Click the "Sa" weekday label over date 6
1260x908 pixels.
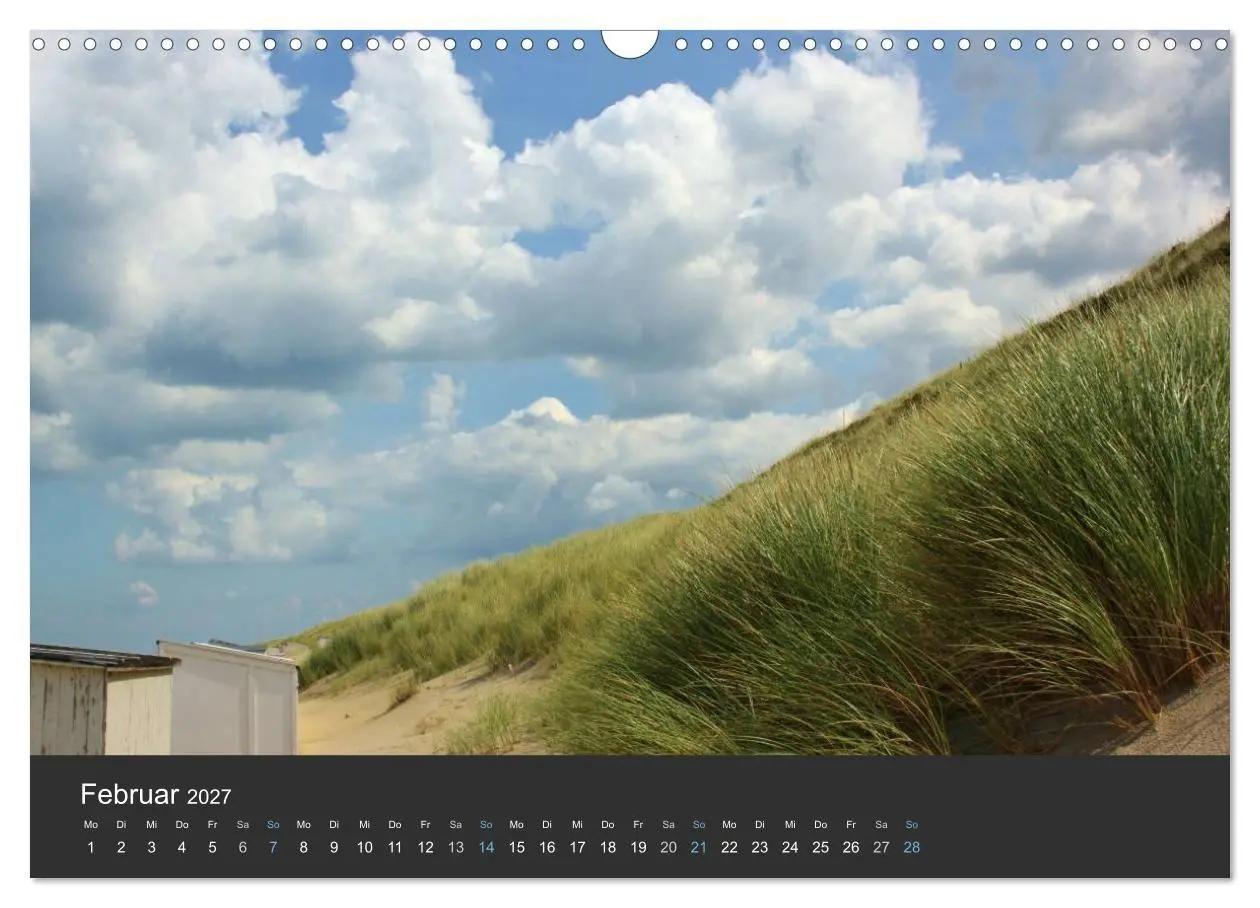(x=243, y=825)
